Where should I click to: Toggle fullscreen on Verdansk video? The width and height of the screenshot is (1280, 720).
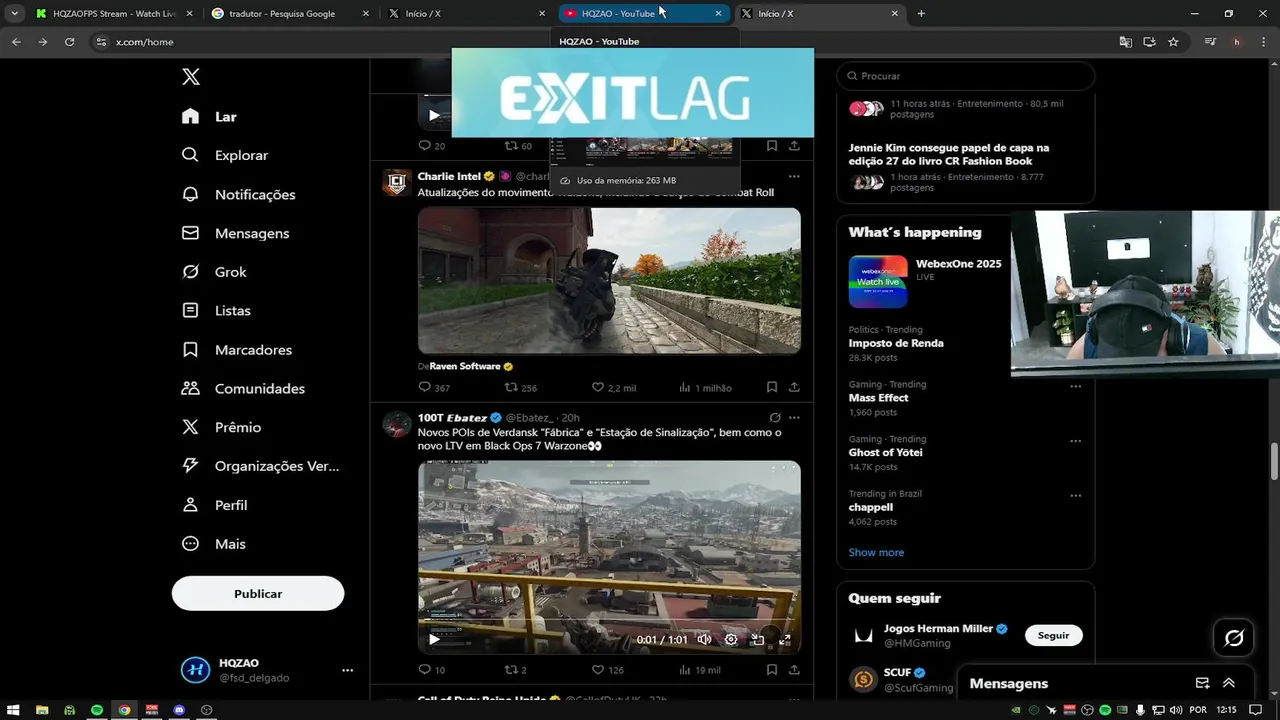(785, 639)
